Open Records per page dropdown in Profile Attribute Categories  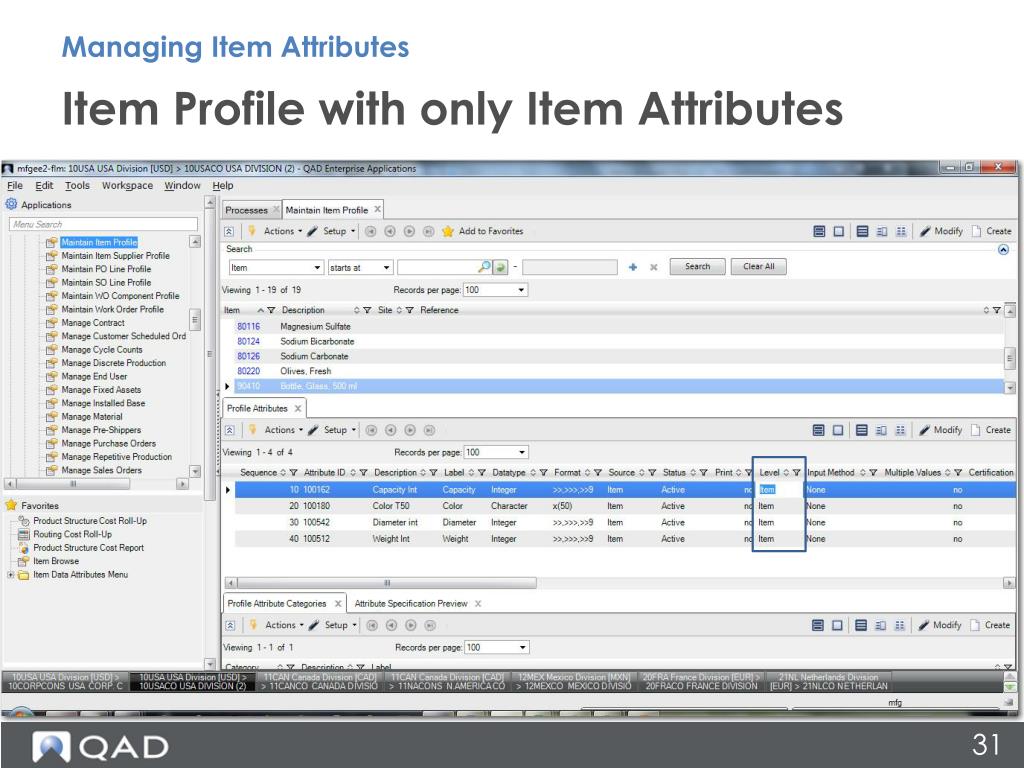522,647
